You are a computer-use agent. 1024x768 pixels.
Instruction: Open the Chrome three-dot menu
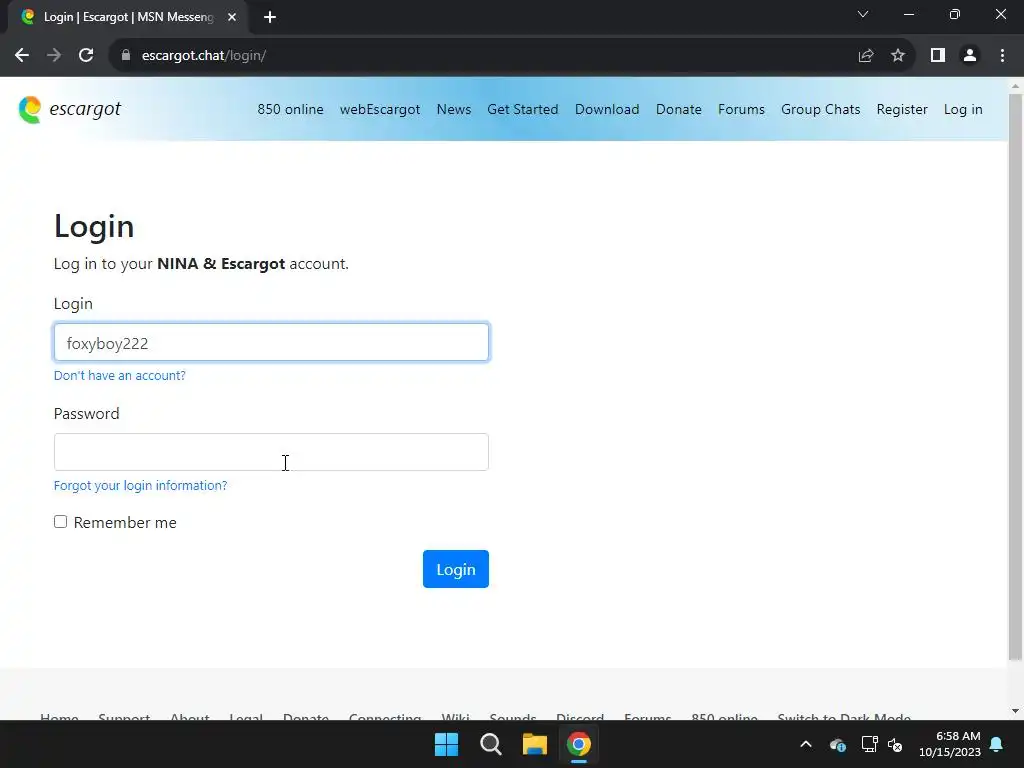(1002, 56)
